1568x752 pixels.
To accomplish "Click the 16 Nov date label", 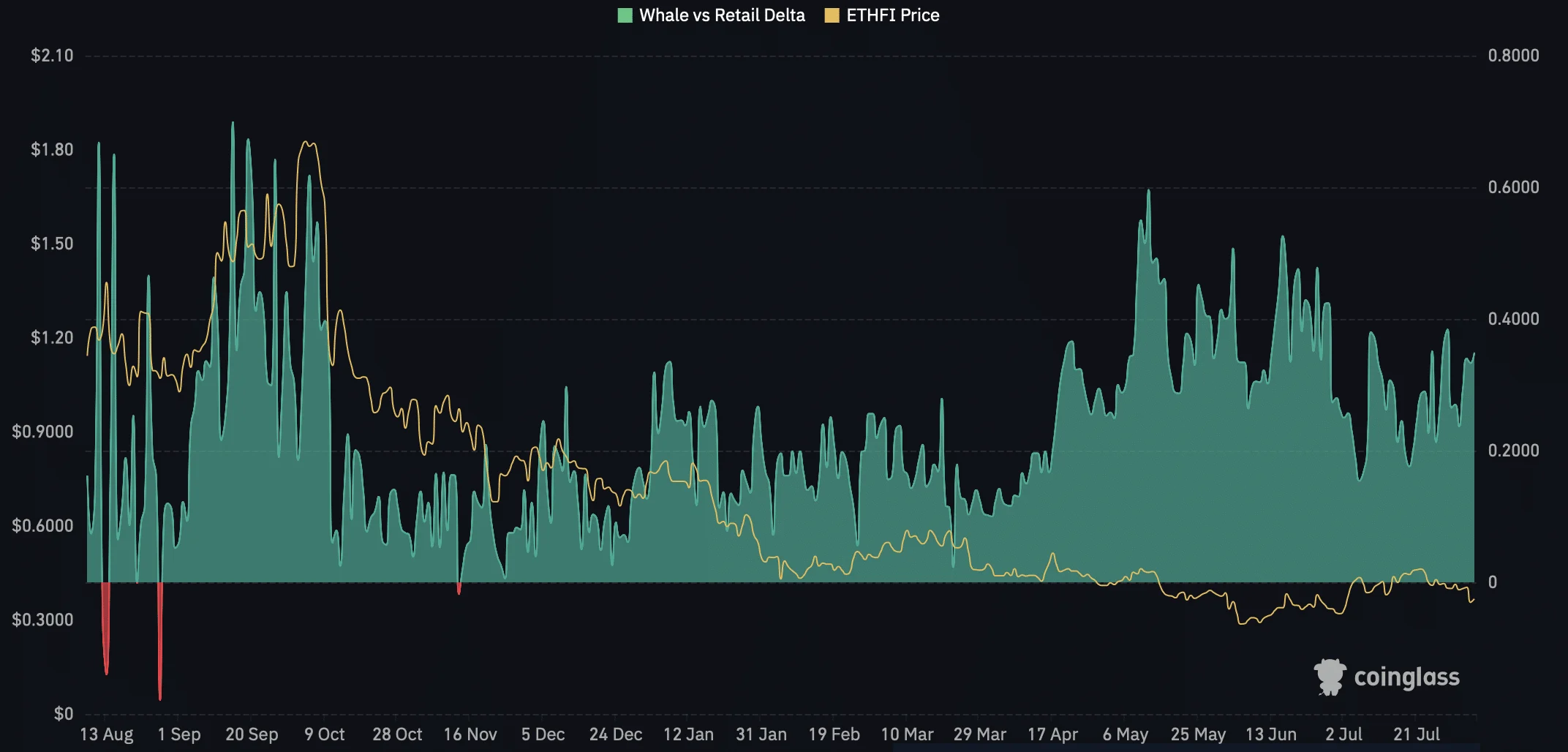I will [x=470, y=734].
